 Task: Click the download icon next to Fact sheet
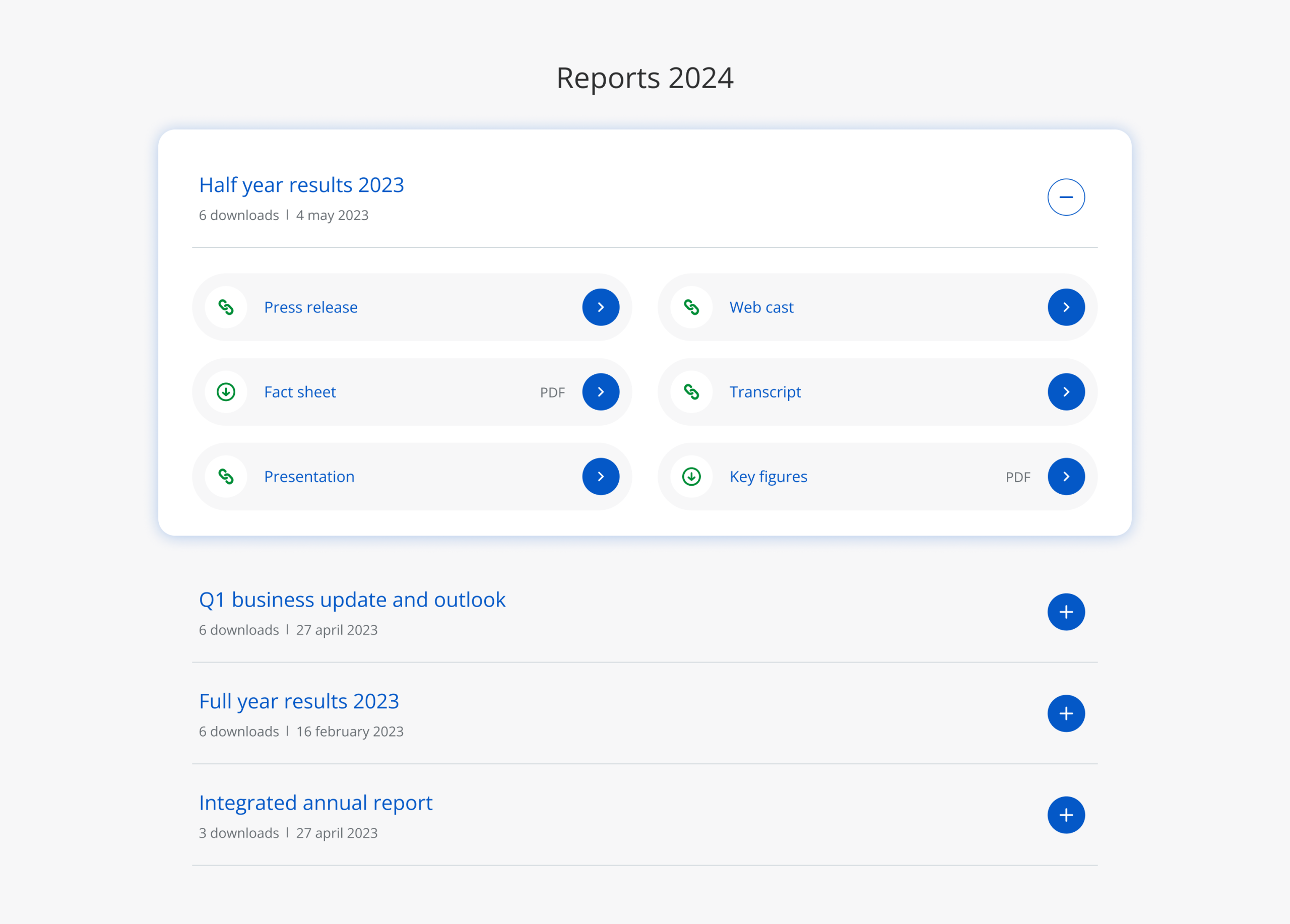point(226,392)
